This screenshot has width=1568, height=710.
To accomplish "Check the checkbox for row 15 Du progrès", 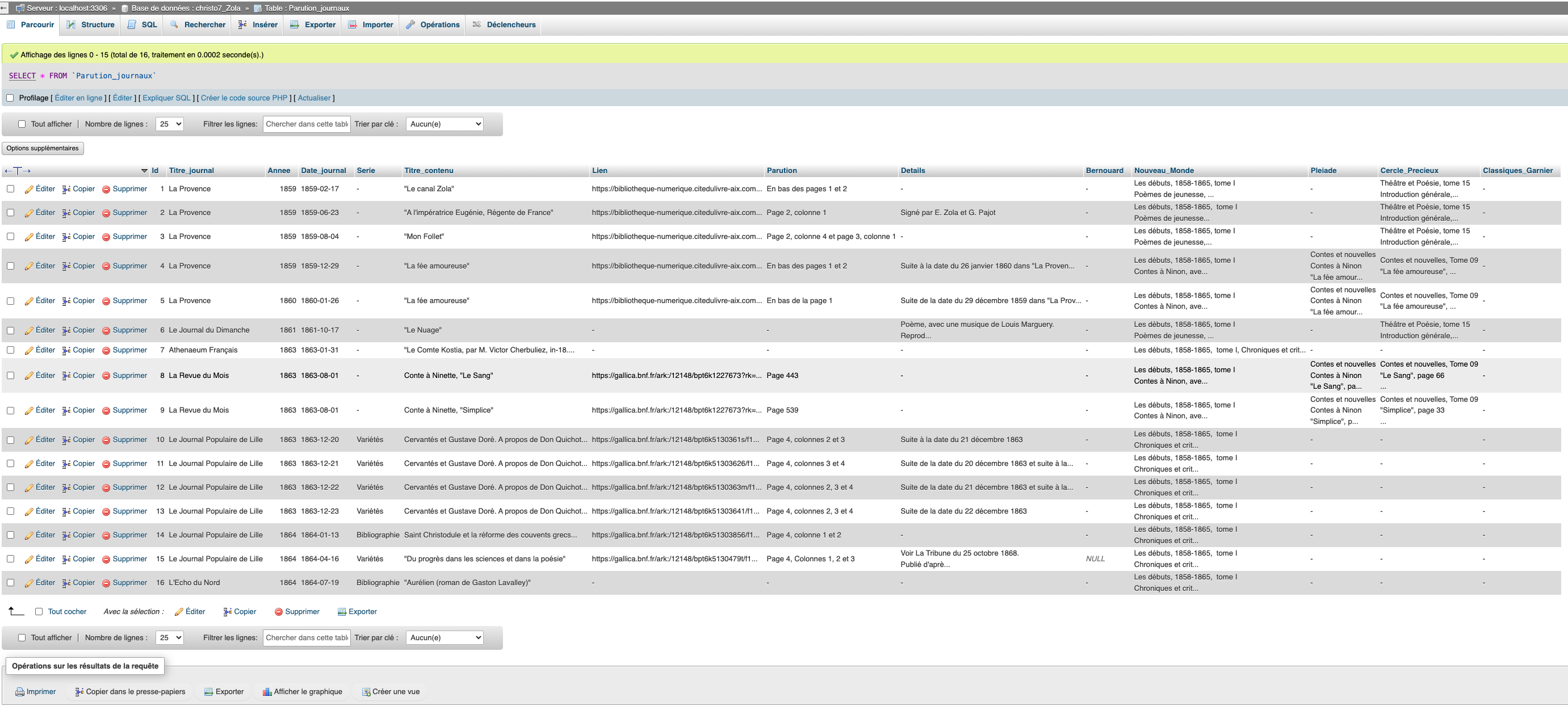I will pyautogui.click(x=10, y=558).
